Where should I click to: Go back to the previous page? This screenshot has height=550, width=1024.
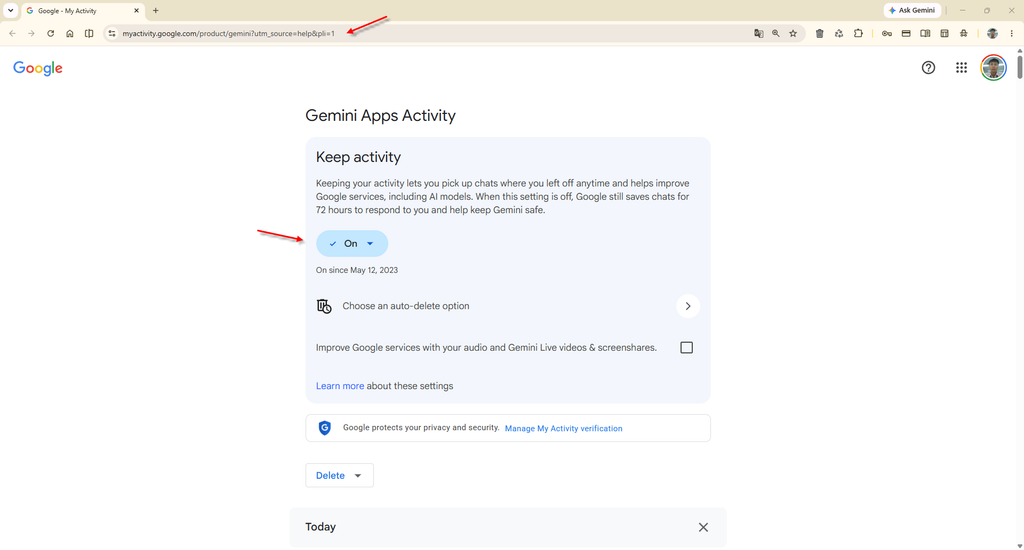(12, 33)
